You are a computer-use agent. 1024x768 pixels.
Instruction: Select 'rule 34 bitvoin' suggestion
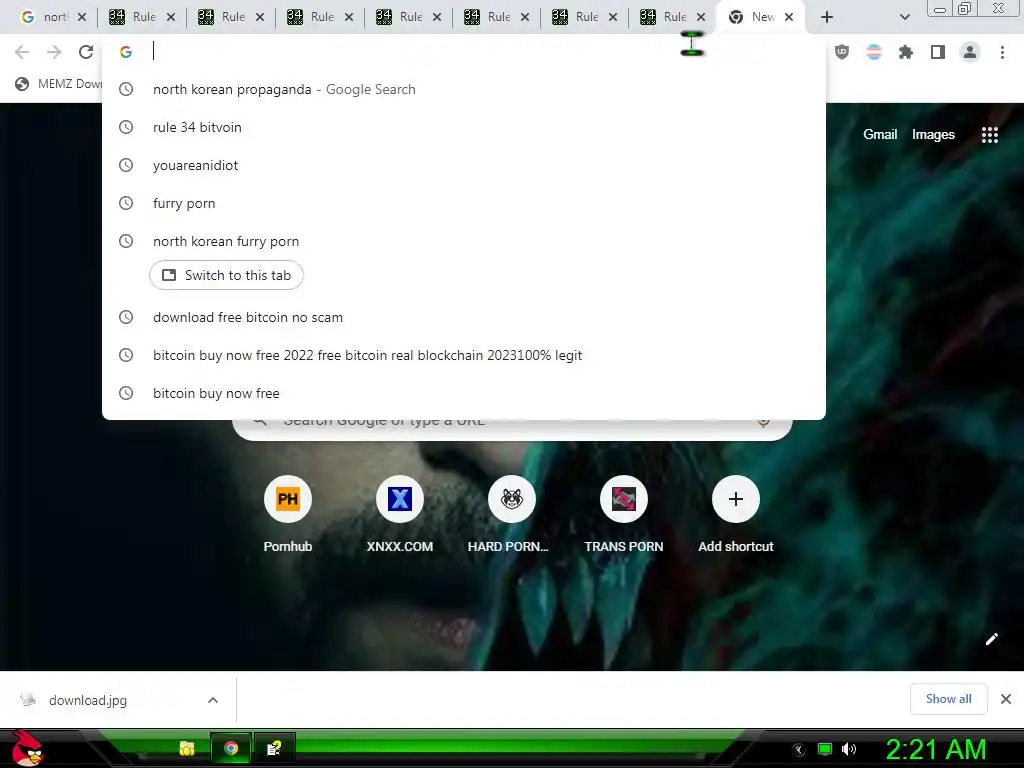tap(464, 127)
